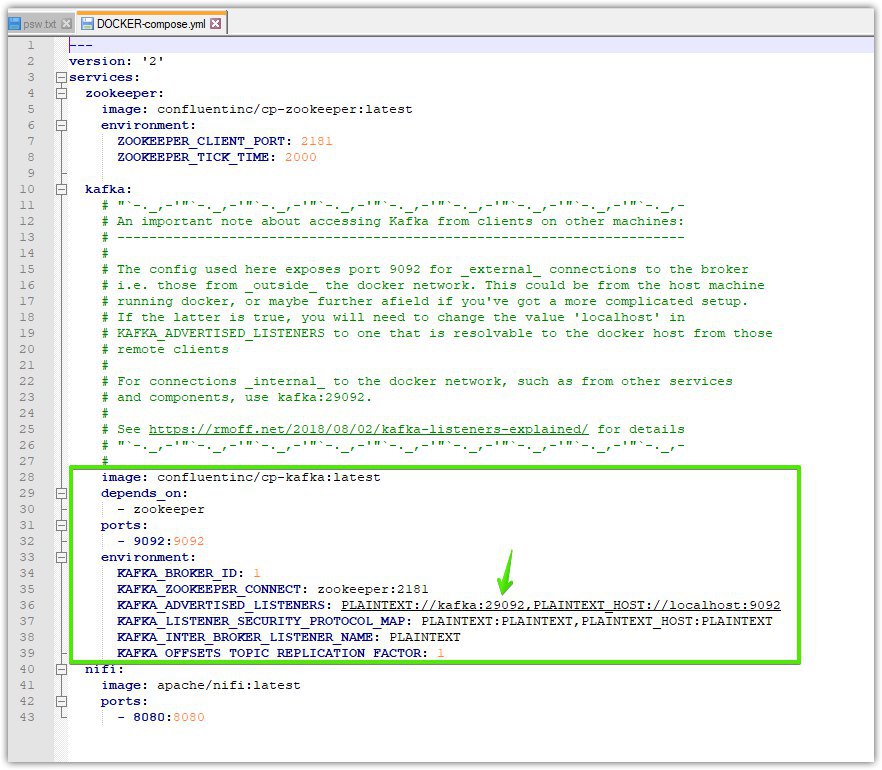The height and width of the screenshot is (770, 882).
Task: Click the 2000 tick time value
Action: coord(301,157)
